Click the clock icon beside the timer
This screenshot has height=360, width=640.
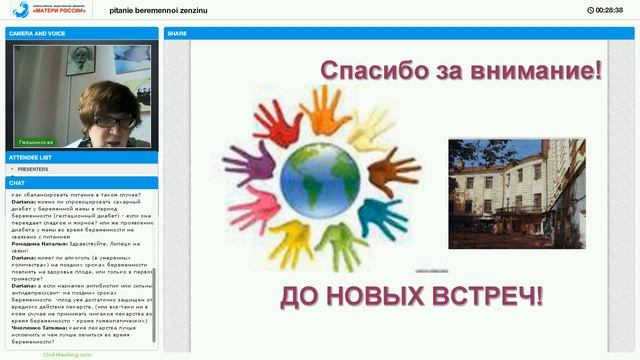590,10
